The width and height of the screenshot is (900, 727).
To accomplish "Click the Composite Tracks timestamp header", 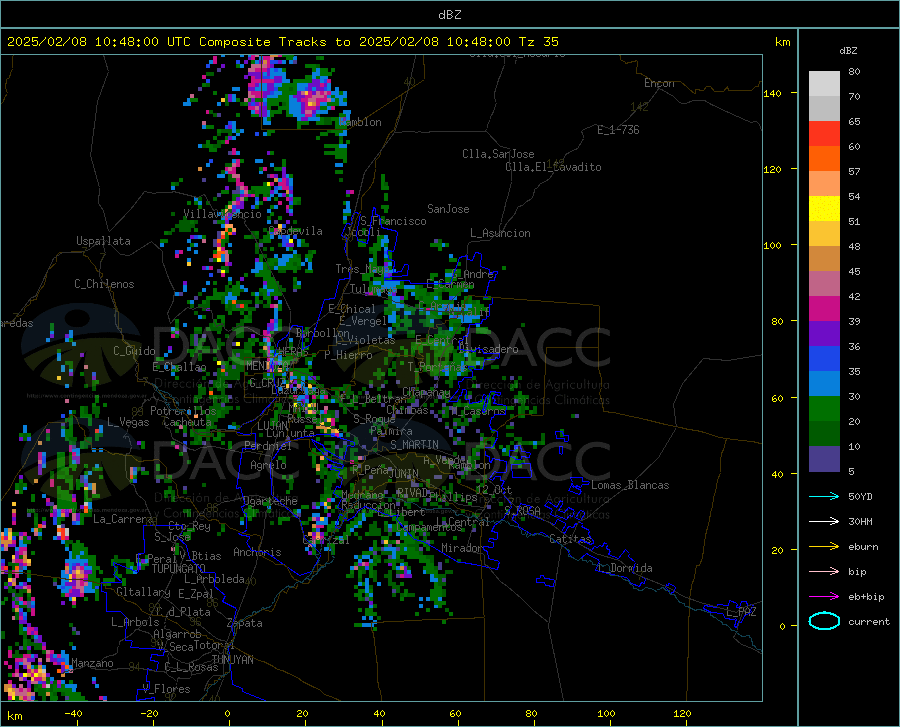I will 282,42.
